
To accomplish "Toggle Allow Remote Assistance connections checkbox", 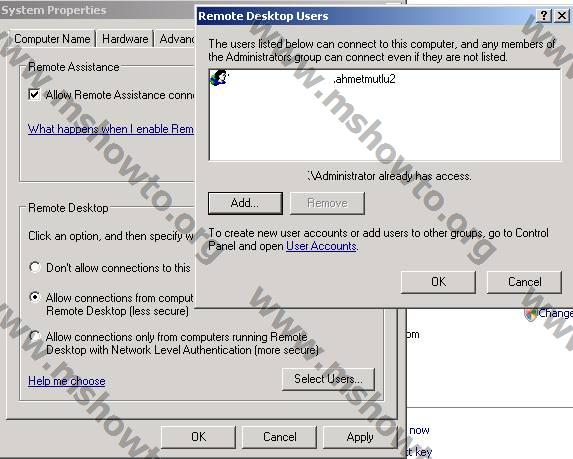I will (34, 95).
